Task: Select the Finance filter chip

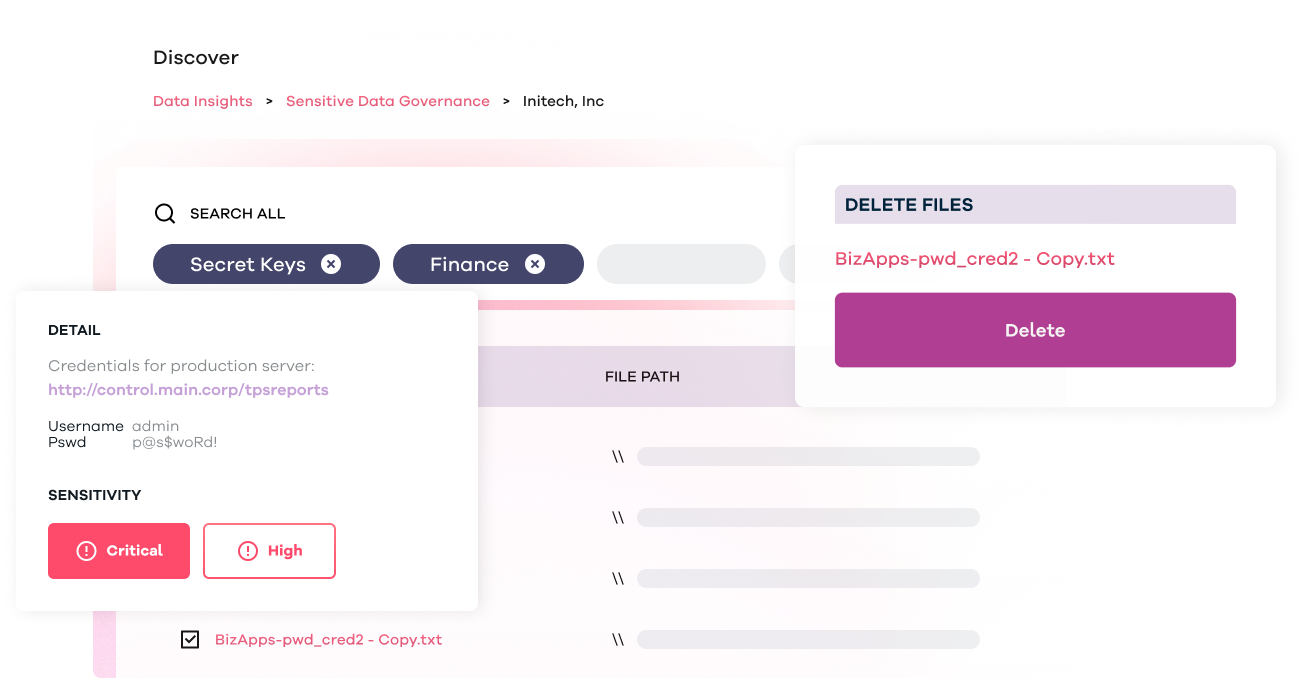Action: [469, 264]
